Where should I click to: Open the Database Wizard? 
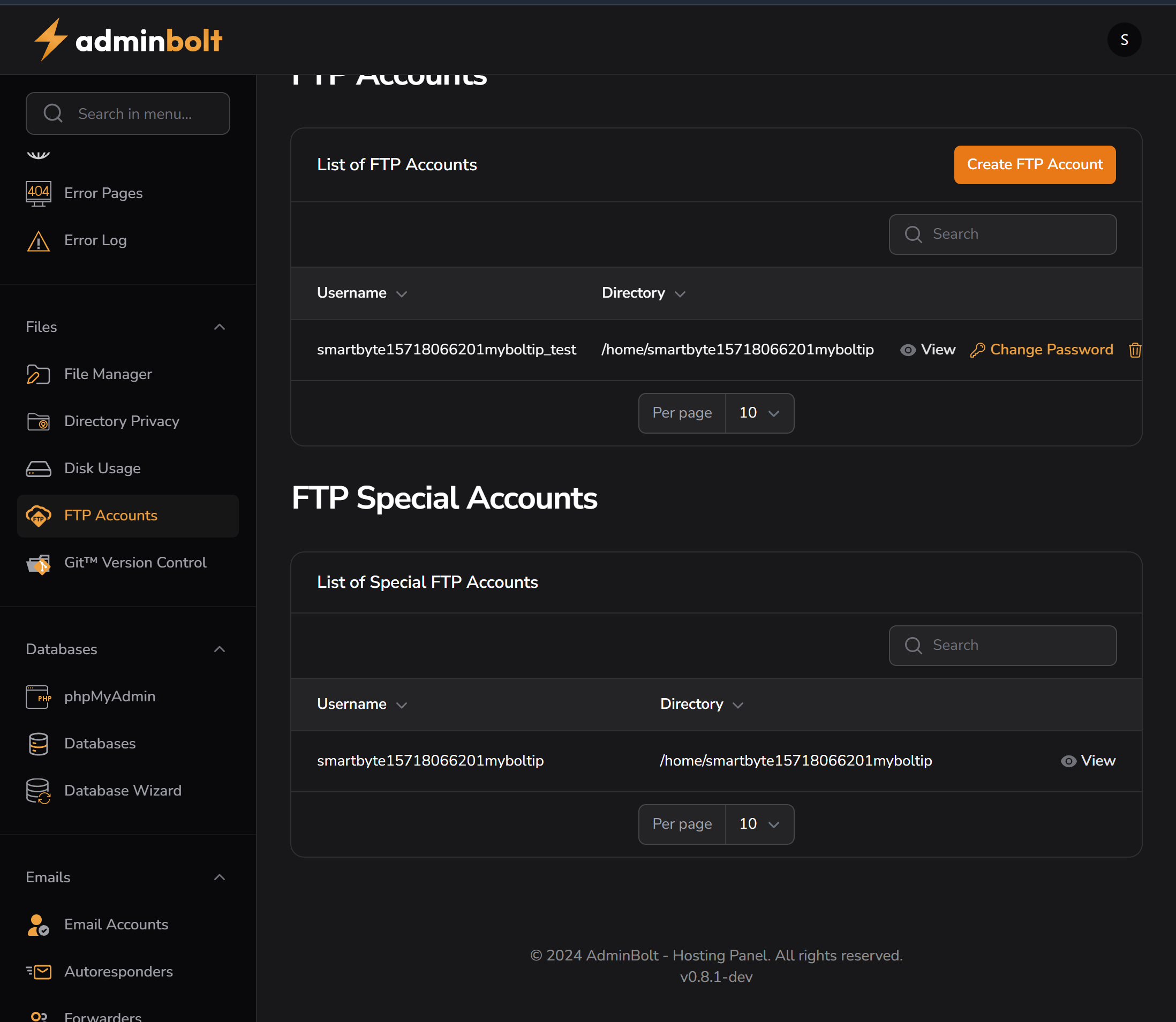[122, 790]
